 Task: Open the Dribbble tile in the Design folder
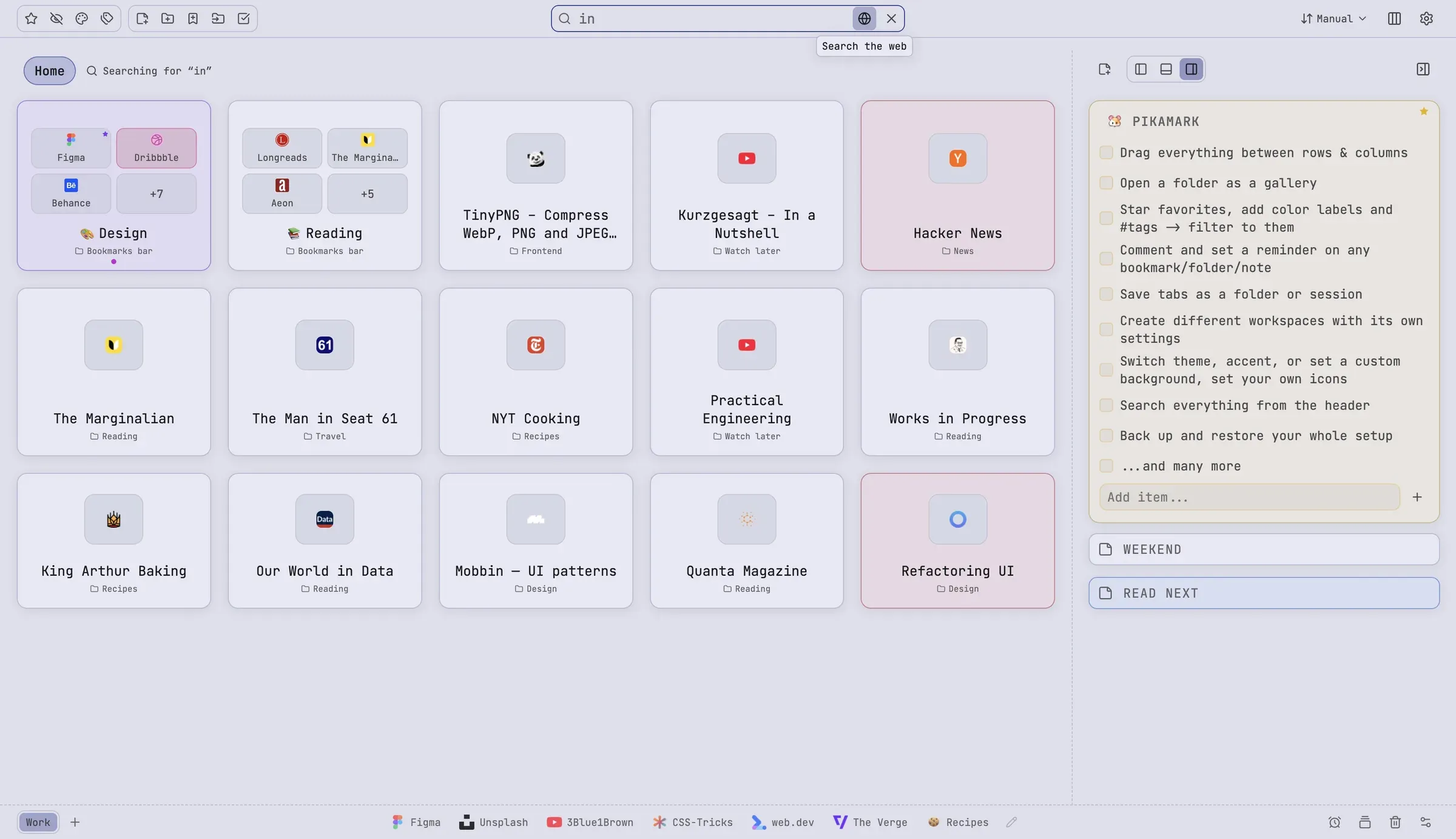click(x=157, y=148)
